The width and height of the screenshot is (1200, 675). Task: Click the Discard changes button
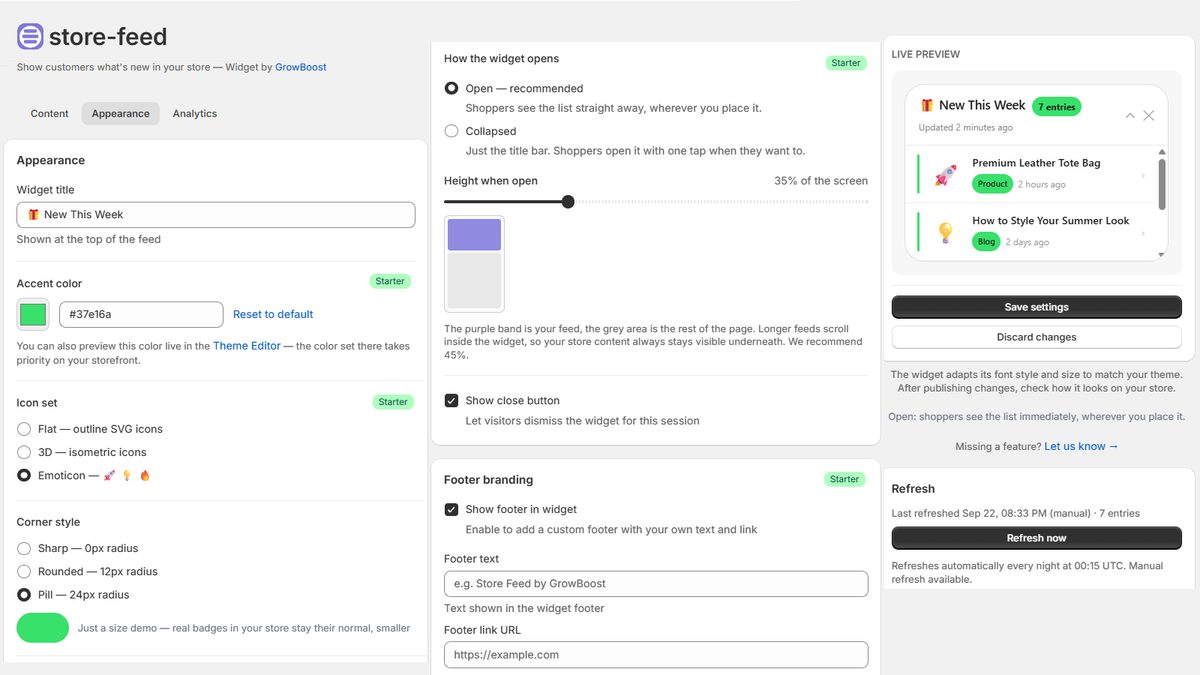tap(1036, 337)
